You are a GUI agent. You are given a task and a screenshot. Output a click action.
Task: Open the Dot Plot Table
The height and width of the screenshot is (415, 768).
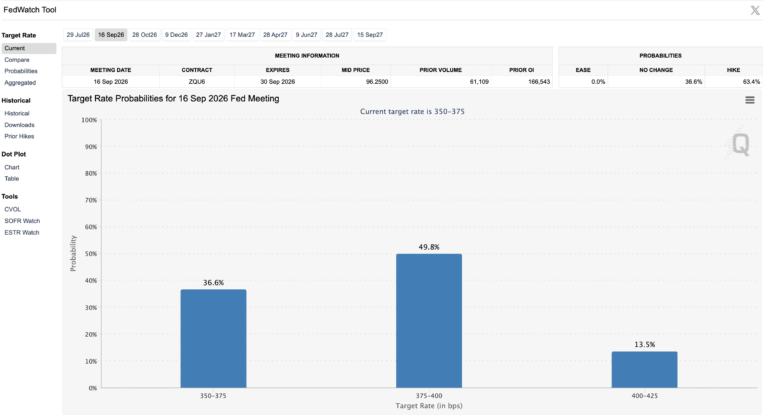point(12,178)
